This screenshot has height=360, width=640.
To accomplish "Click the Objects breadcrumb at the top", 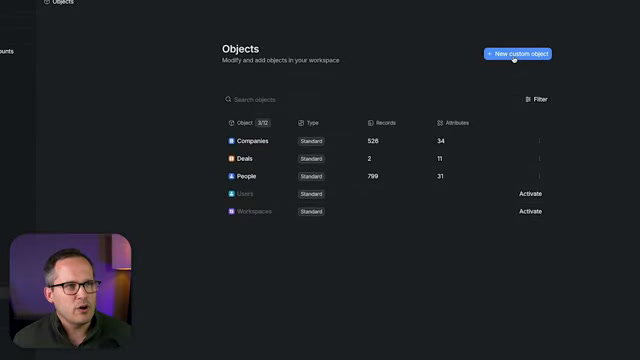I will [x=59, y=2].
